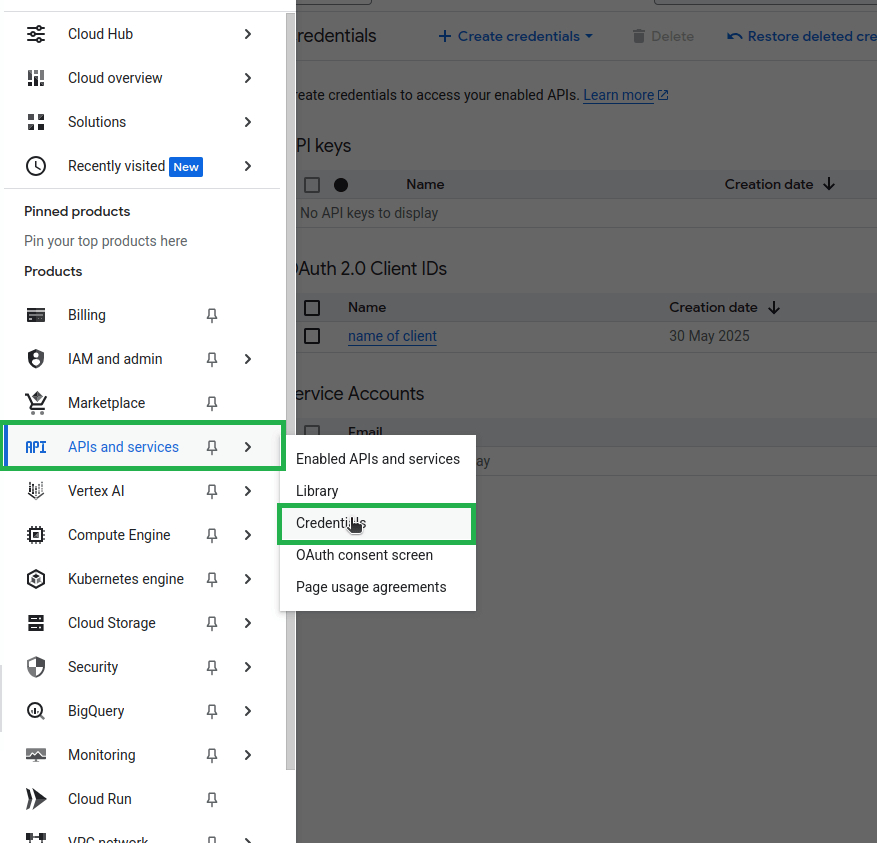The width and height of the screenshot is (877, 843).
Task: Open Compute Engine via its chip icon
Action: pyautogui.click(x=36, y=535)
